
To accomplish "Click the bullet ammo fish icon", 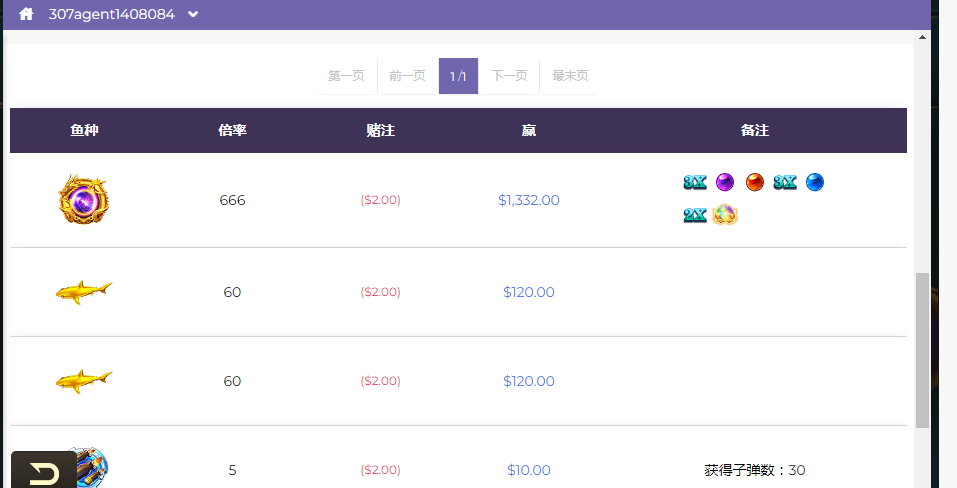I will (x=92, y=464).
